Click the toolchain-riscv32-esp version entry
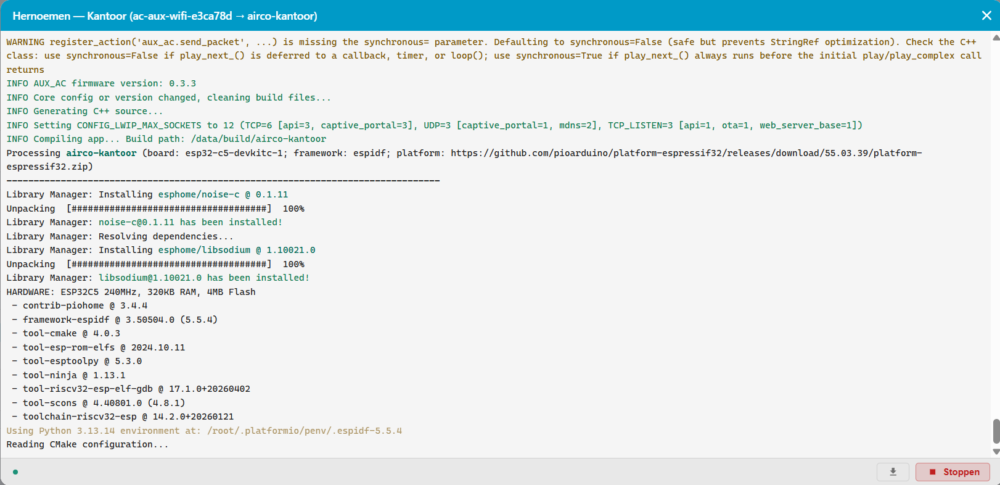The height and width of the screenshot is (485, 1000). (x=122, y=417)
